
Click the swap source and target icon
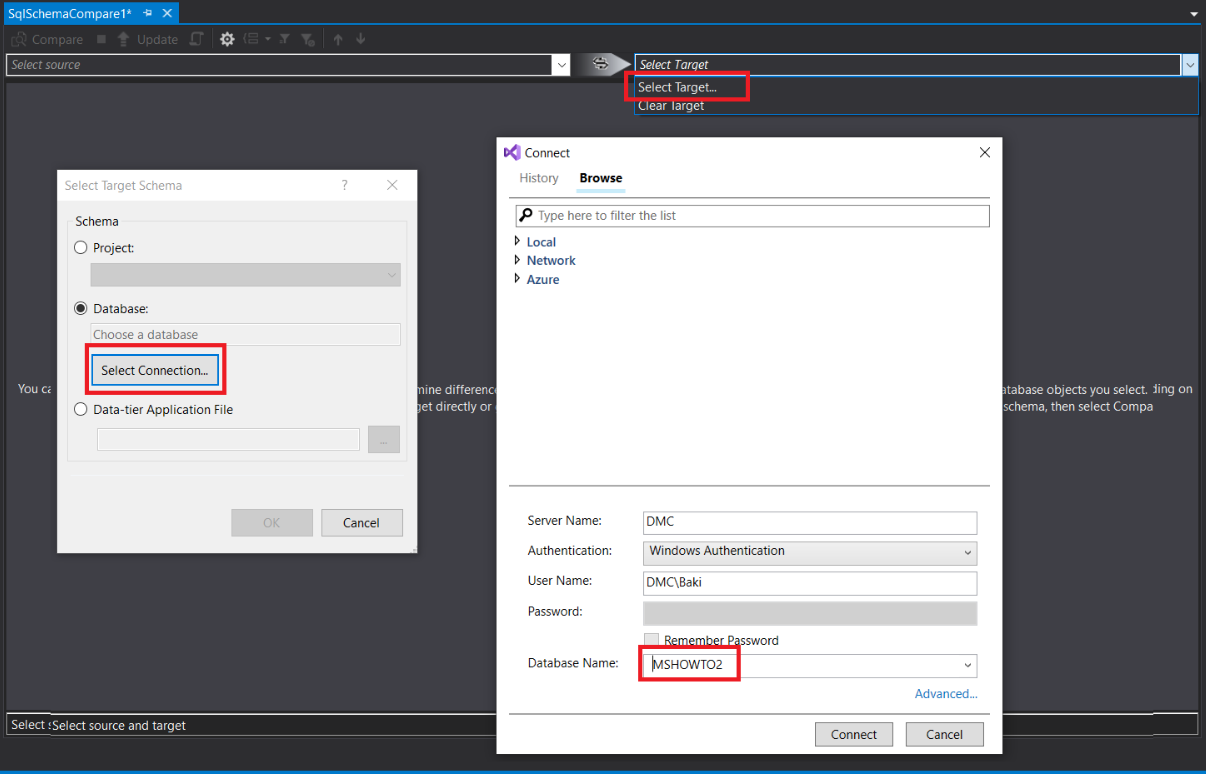(600, 64)
